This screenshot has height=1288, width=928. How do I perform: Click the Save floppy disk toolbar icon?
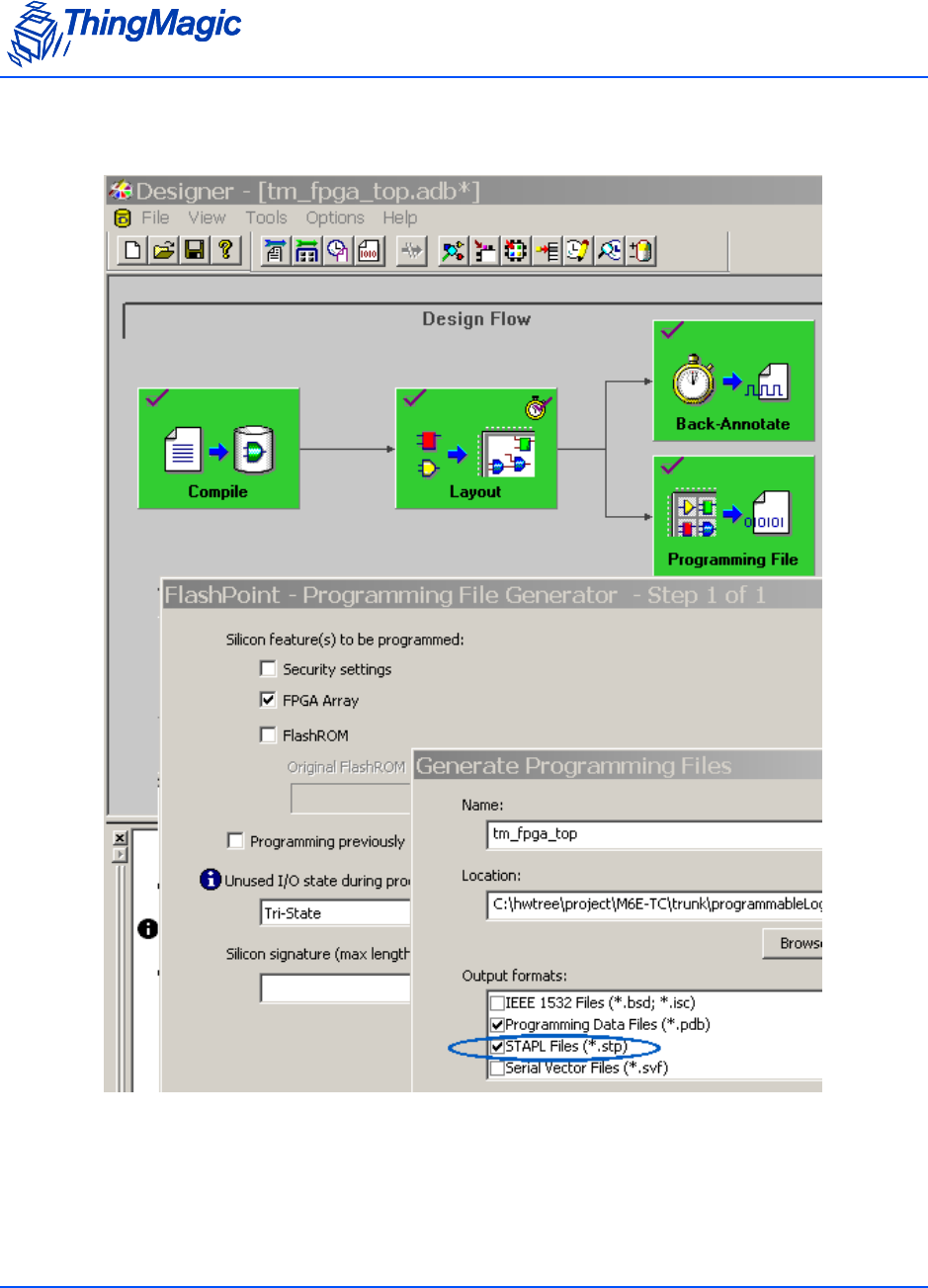pyautogui.click(x=194, y=251)
